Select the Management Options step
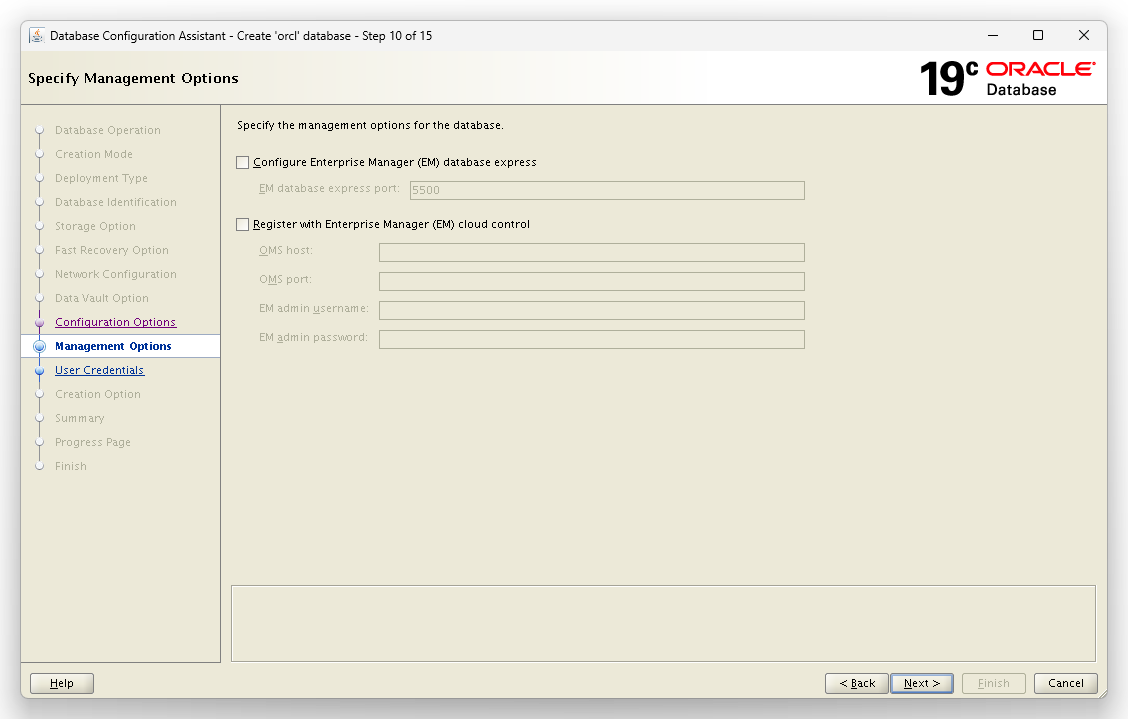Viewport: 1128px width, 719px height. click(x=113, y=346)
